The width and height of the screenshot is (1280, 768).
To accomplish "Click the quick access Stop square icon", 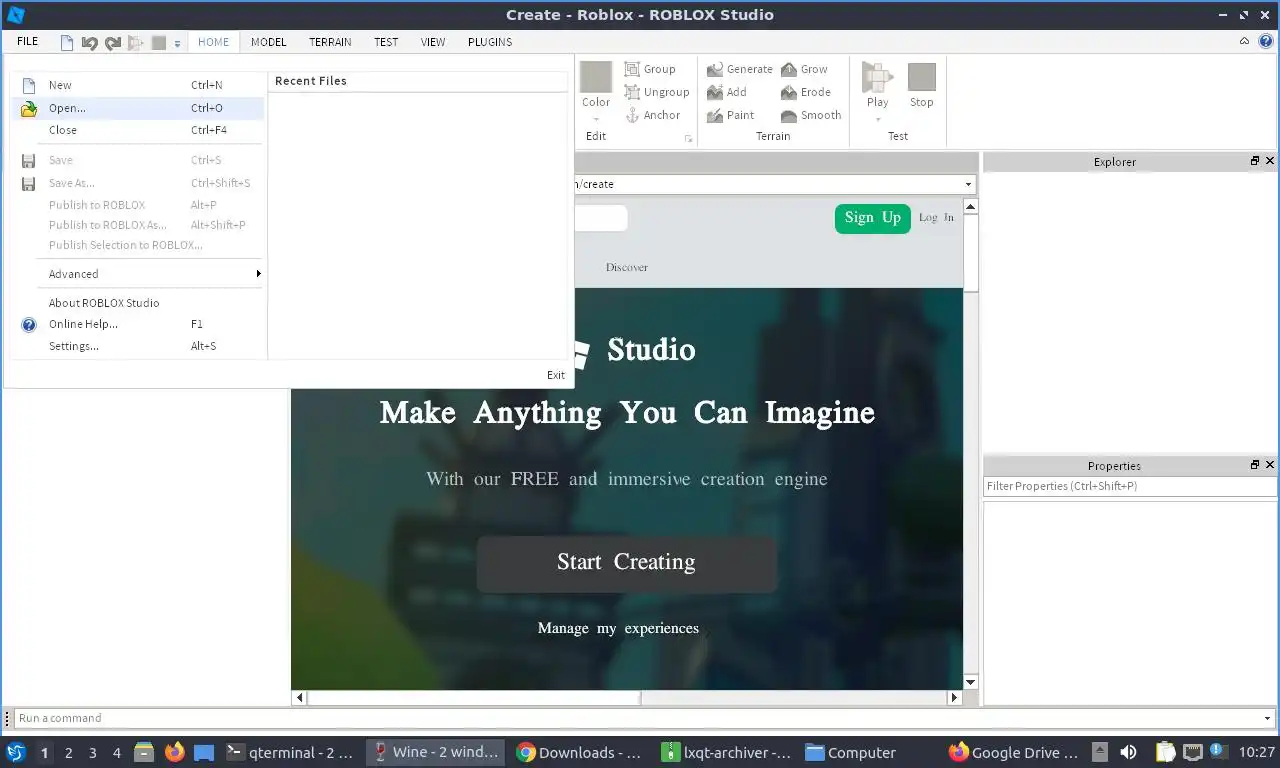I will (158, 42).
